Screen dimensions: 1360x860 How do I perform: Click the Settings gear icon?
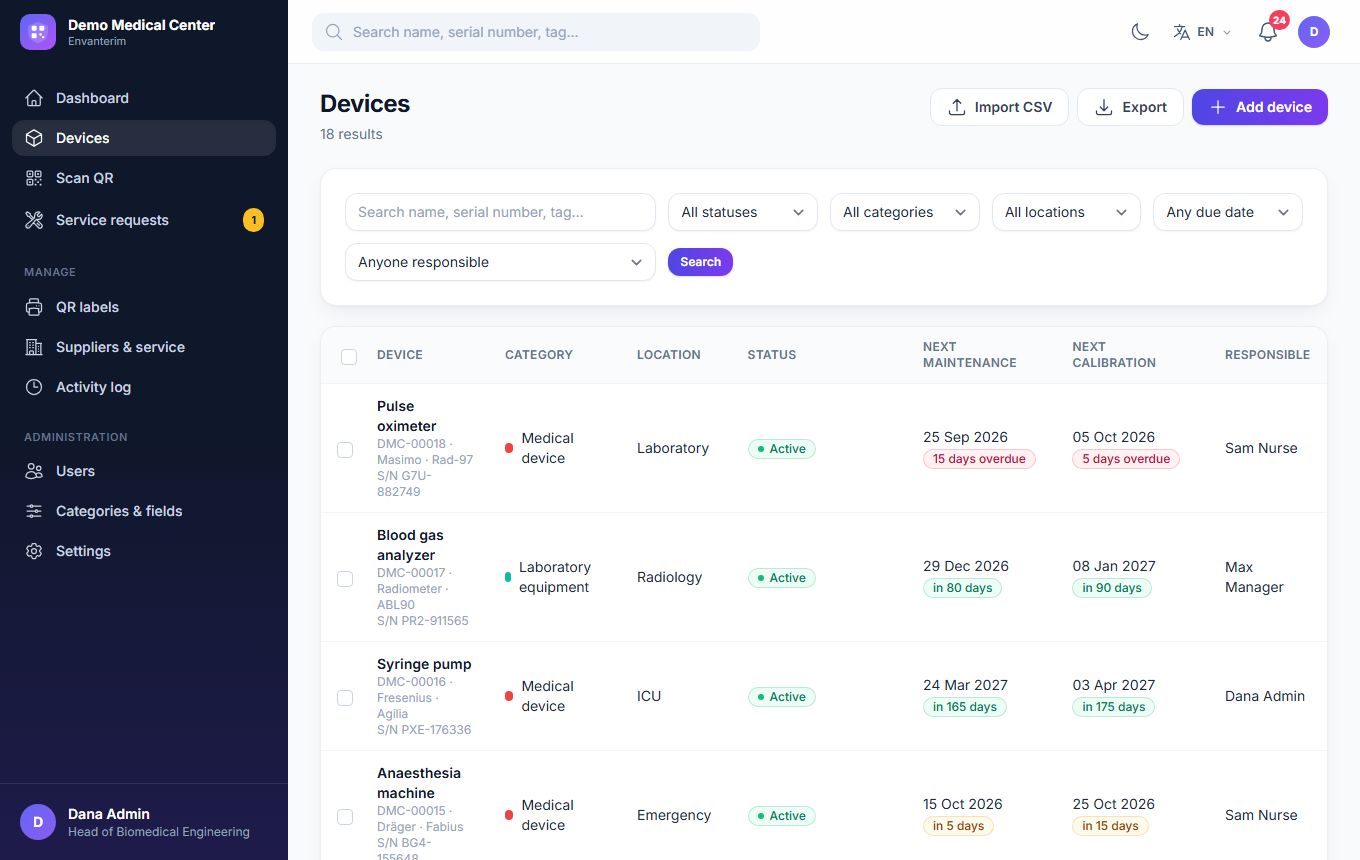34,551
